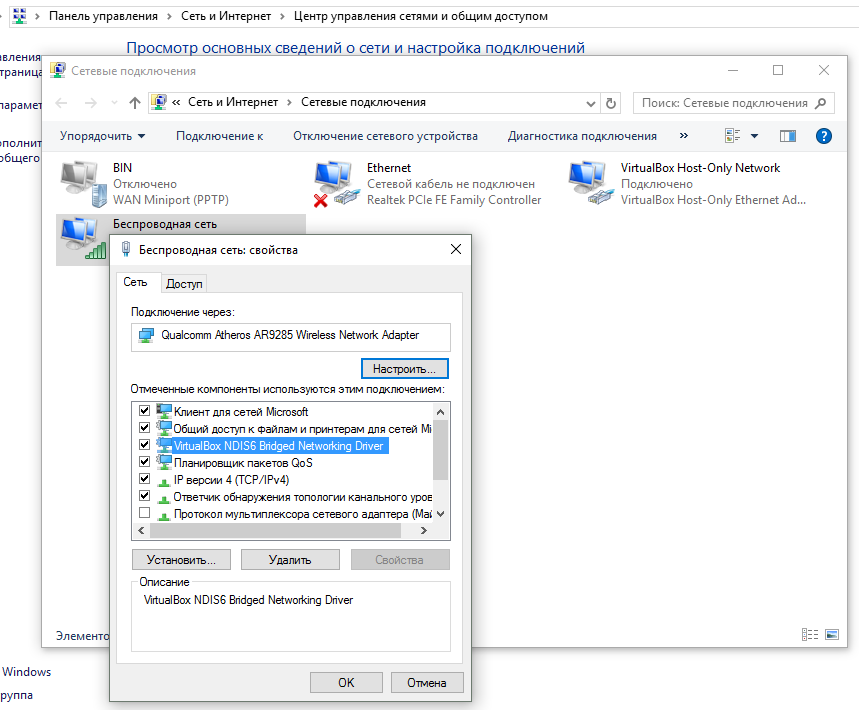859x710 pixels.
Task: Switch to the Сеть tab
Action: (135, 282)
